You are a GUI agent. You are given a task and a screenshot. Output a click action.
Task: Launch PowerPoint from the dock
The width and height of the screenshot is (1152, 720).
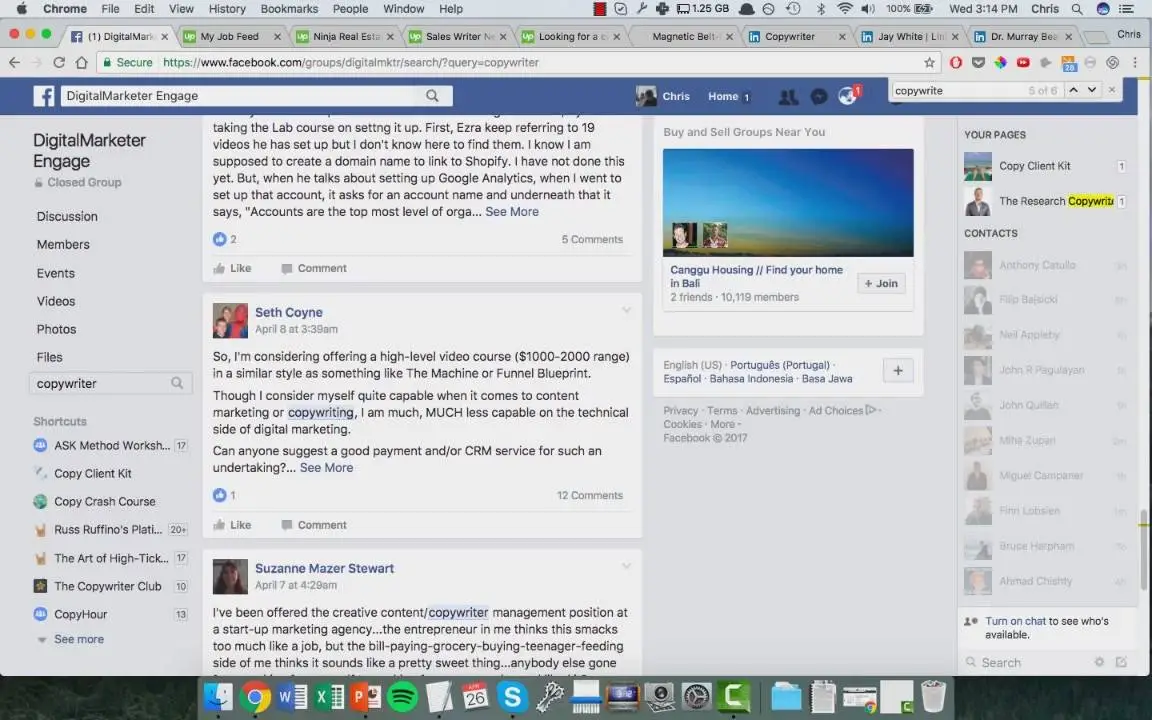coord(365,696)
